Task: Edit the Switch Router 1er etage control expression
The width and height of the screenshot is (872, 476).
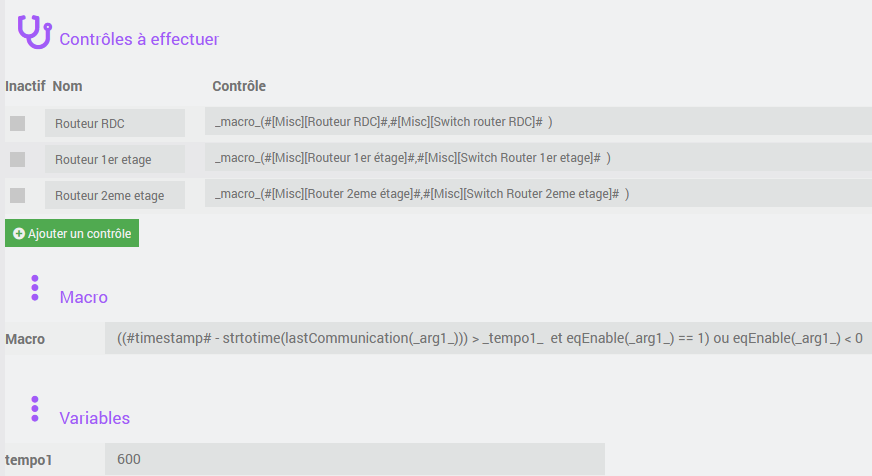Action: (x=538, y=157)
